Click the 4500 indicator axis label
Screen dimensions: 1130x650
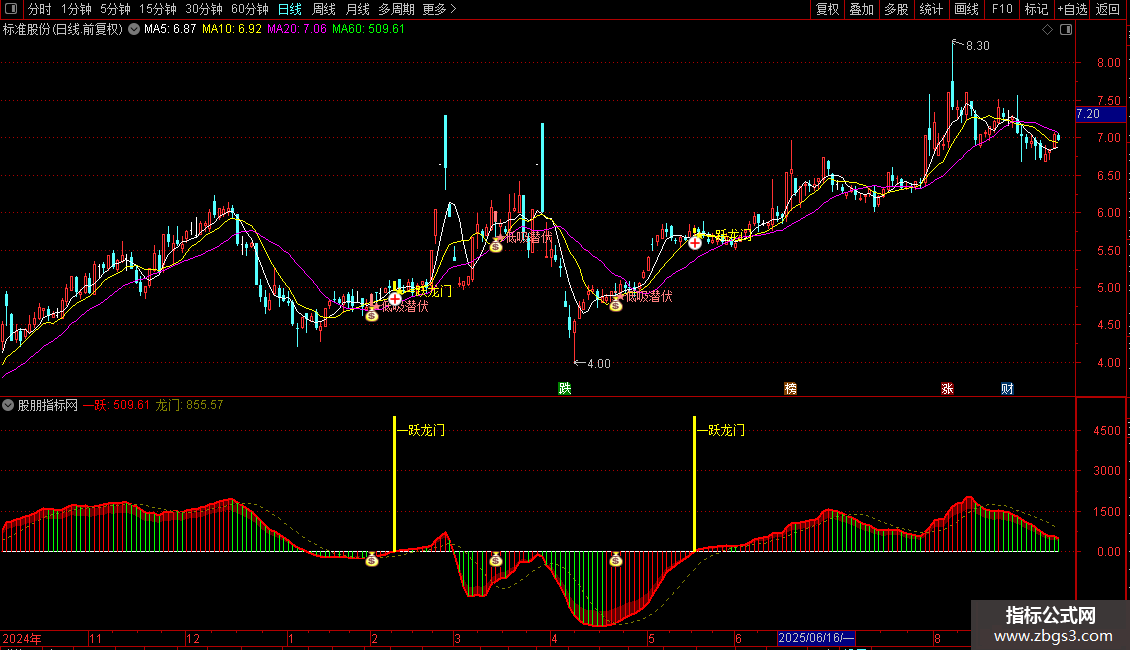pyautogui.click(x=1107, y=430)
